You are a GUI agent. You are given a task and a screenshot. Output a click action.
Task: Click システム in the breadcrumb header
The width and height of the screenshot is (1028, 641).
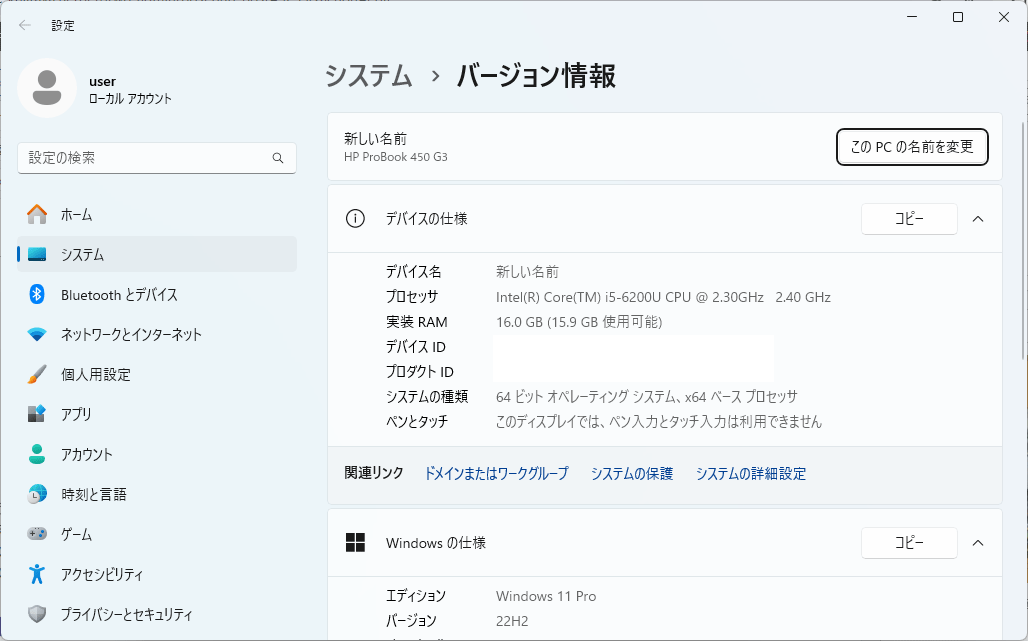(369, 76)
